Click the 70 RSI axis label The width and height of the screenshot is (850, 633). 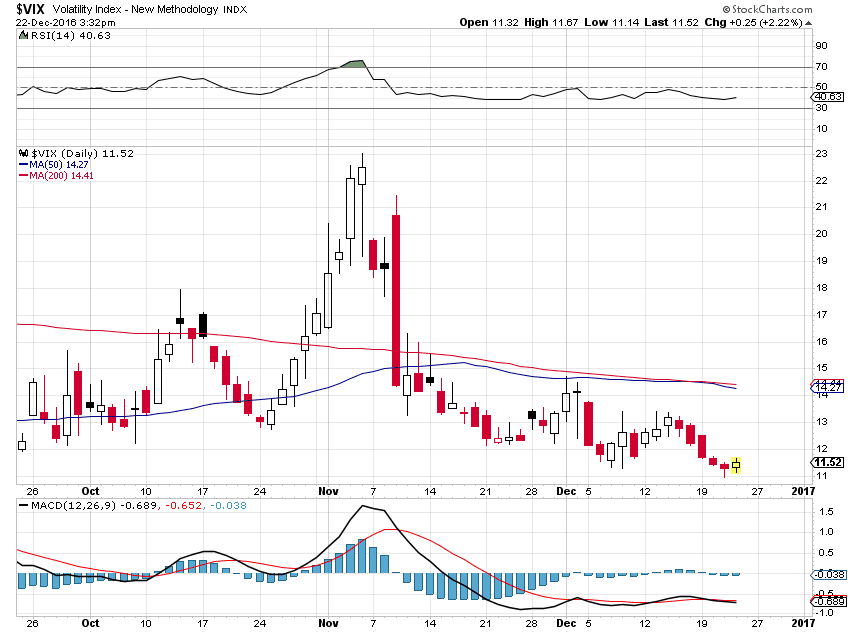click(821, 67)
